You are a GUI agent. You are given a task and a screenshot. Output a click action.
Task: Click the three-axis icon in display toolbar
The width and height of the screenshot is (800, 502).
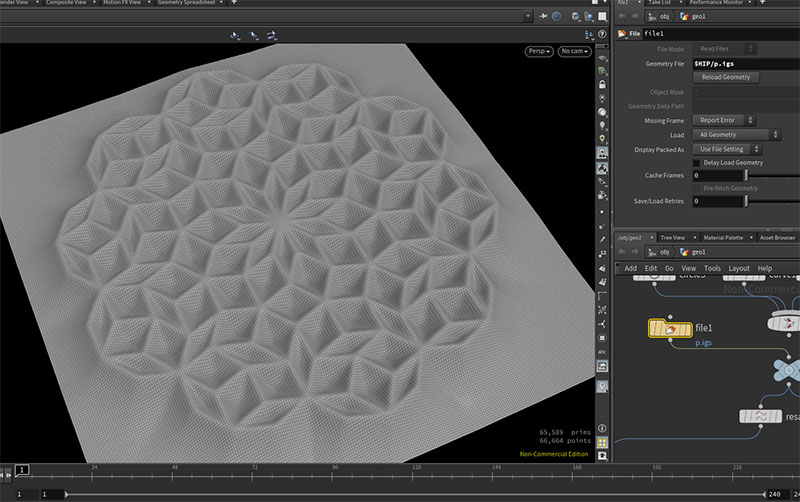[603, 323]
